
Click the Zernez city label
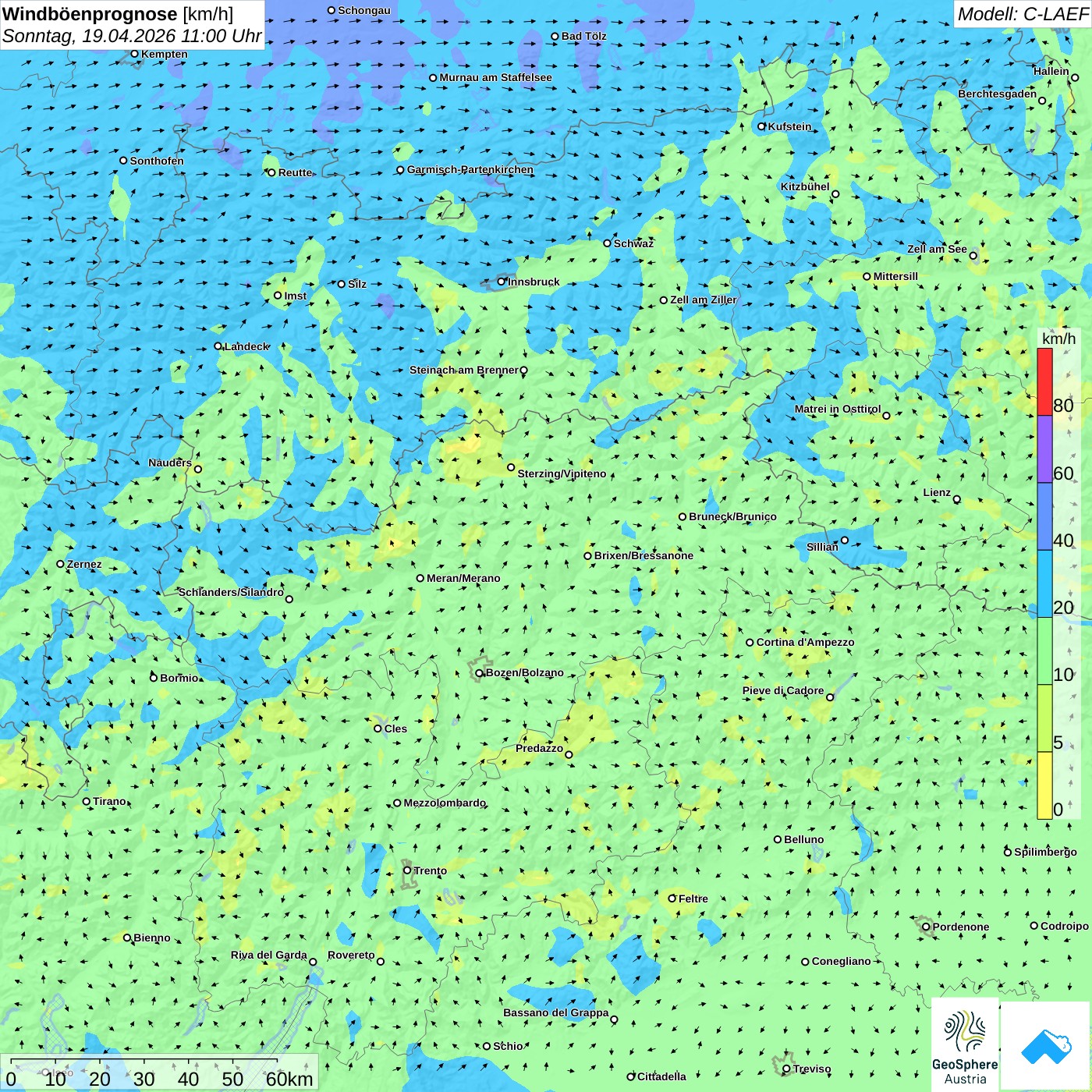click(x=84, y=564)
